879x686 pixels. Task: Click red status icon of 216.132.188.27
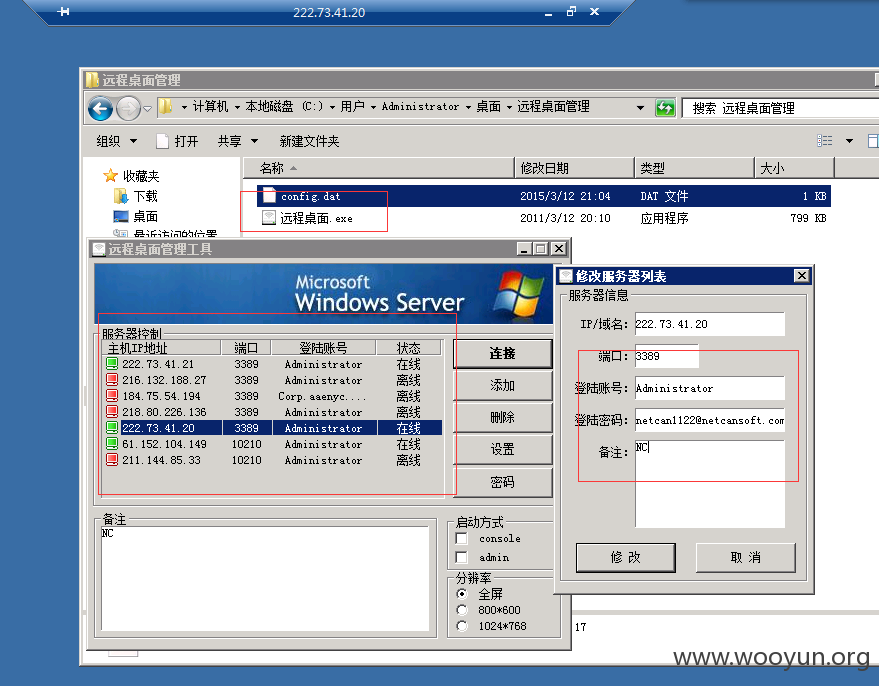tap(112, 380)
